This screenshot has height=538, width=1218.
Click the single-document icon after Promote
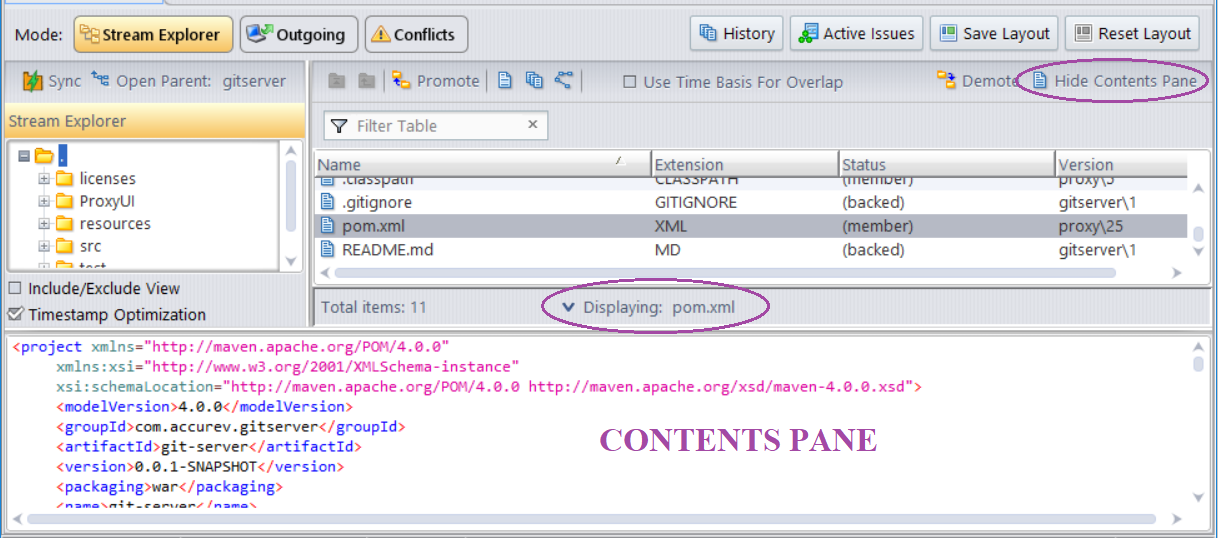[505, 81]
